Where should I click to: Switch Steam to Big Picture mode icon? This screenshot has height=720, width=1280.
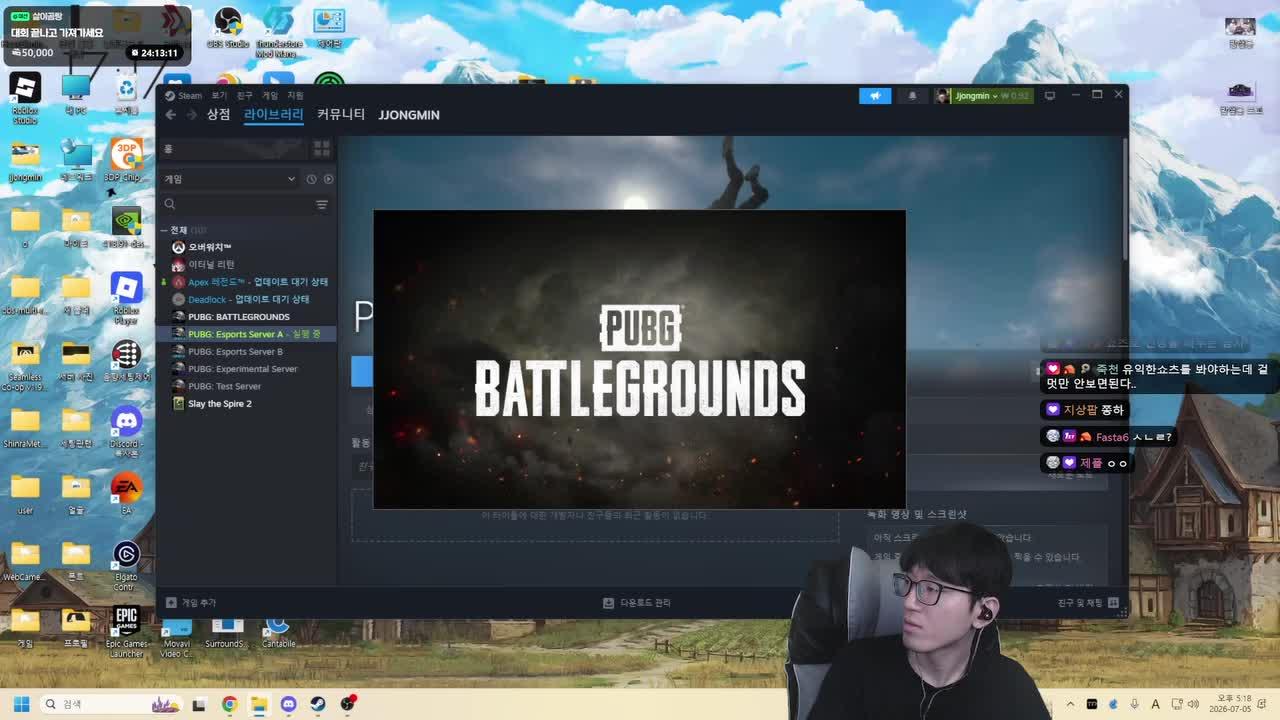[x=1050, y=95]
